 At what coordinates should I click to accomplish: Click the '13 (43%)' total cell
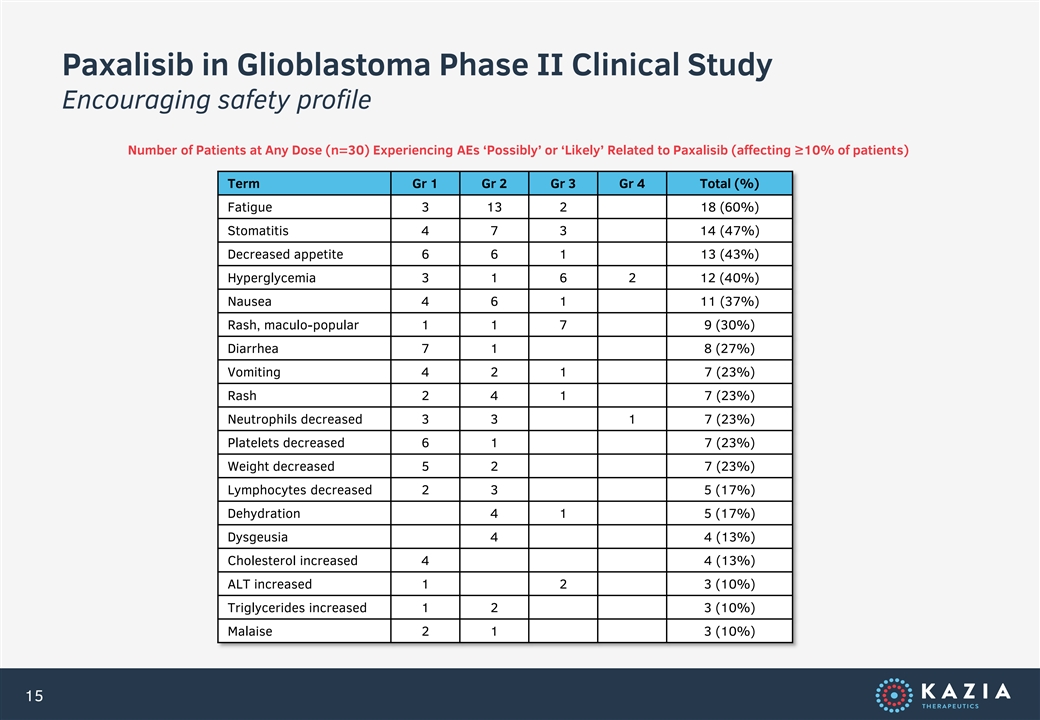tap(730, 254)
